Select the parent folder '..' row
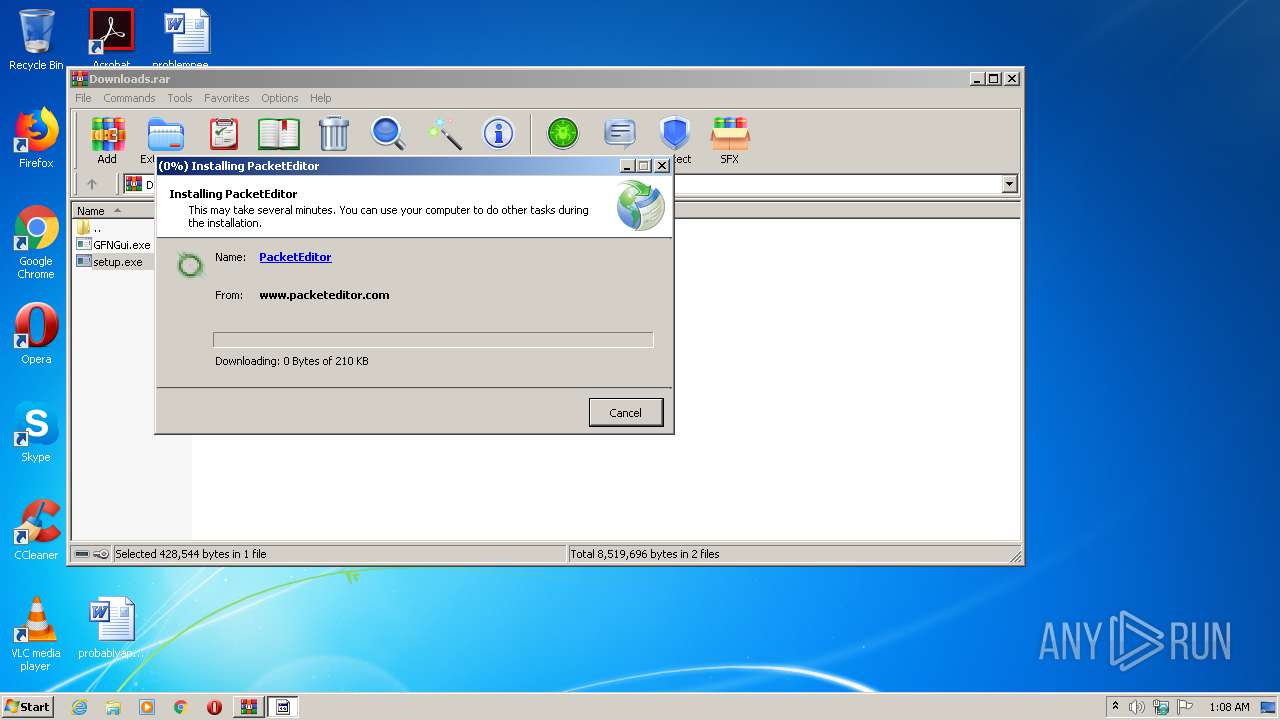Image resolution: width=1280 pixels, height=720 pixels. pyautogui.click(x=88, y=228)
